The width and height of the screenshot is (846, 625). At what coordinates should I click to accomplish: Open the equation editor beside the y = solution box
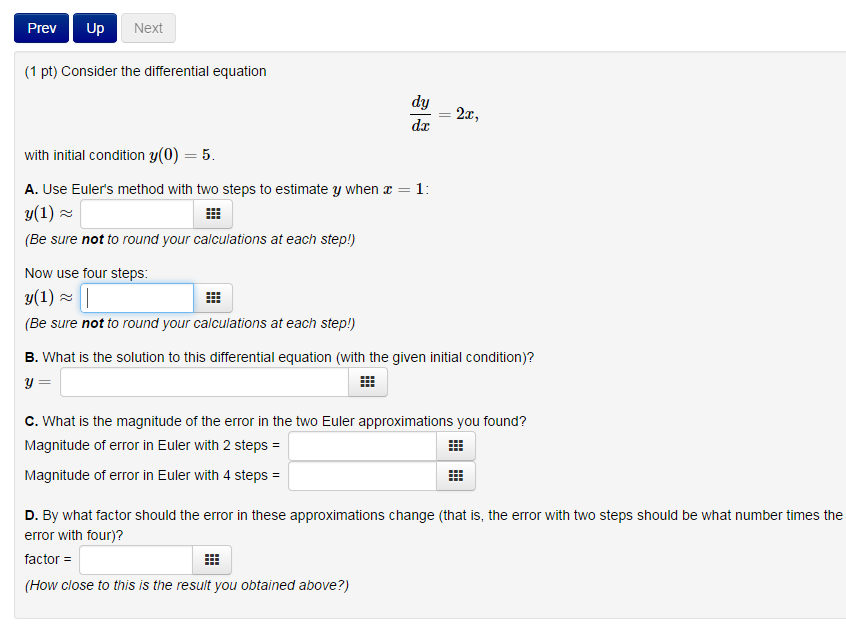tap(367, 381)
